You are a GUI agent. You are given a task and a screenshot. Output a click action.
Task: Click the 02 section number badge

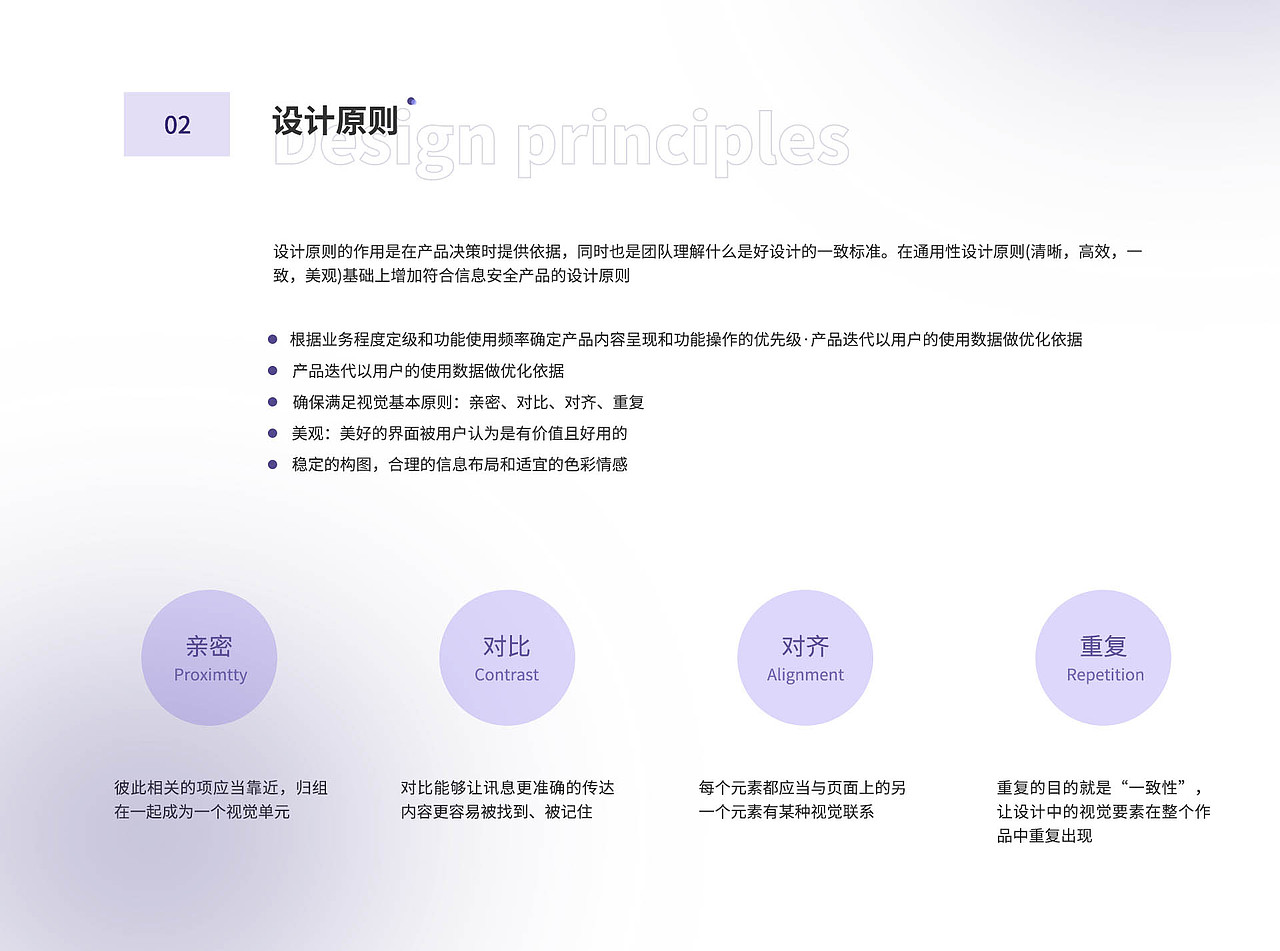coord(177,124)
